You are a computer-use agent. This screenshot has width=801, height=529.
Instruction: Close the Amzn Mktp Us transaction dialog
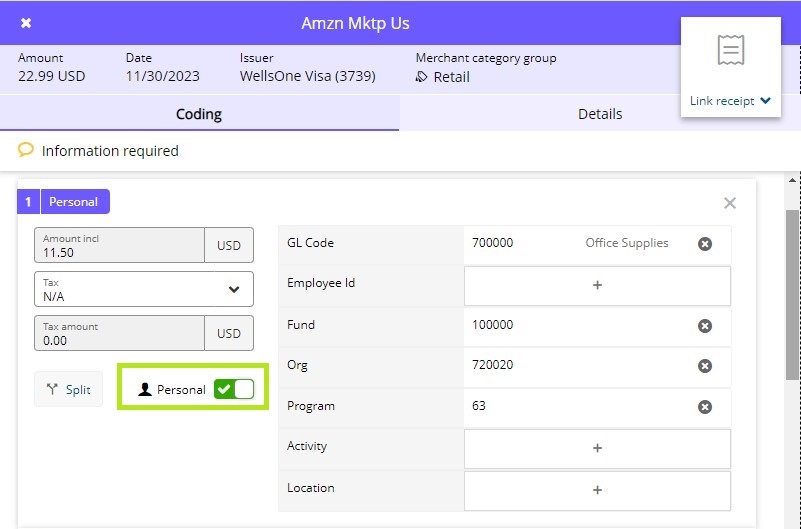26,23
